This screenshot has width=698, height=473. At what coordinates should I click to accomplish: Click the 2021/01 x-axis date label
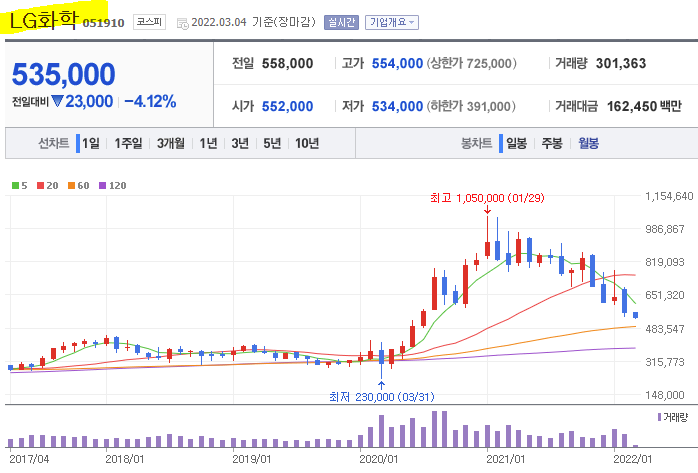tap(506, 459)
